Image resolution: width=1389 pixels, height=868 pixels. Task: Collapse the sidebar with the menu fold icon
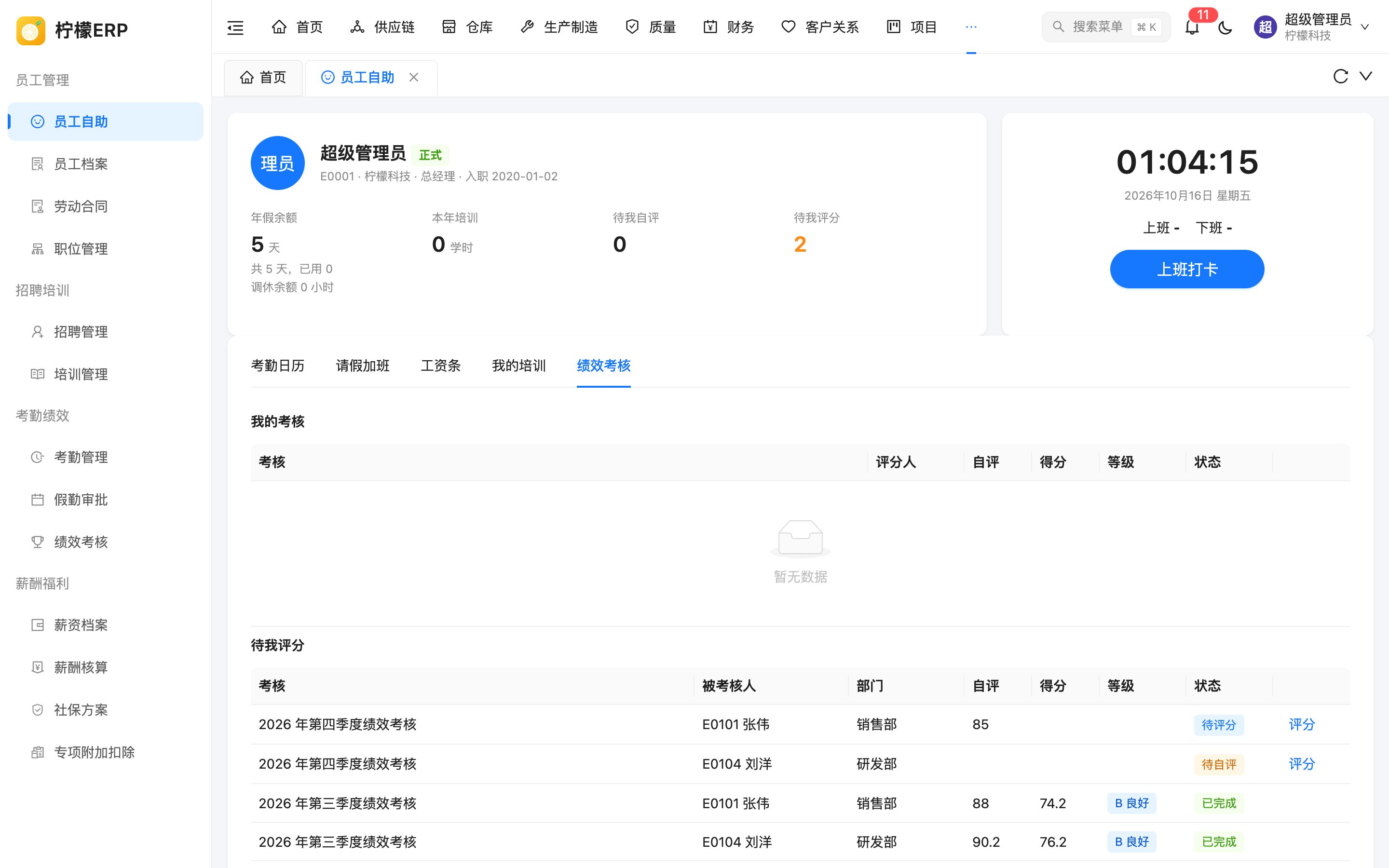click(x=235, y=27)
